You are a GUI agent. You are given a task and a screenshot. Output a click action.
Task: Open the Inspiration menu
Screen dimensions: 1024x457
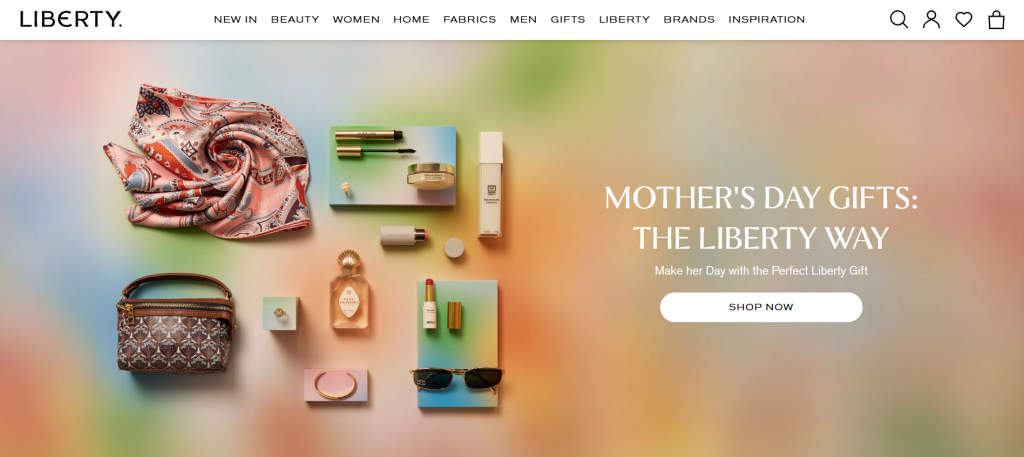point(767,20)
